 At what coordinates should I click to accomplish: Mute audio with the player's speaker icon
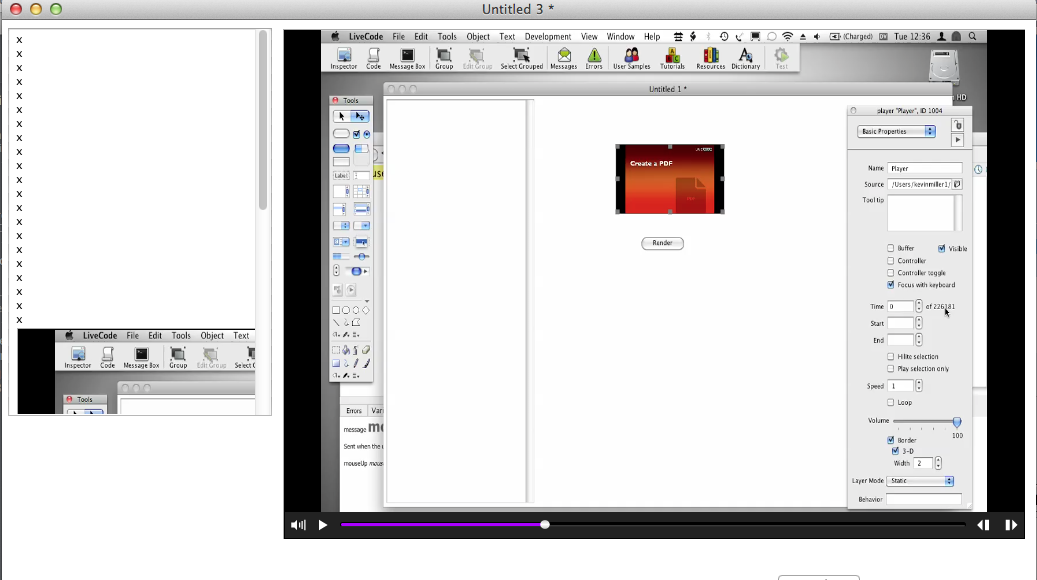point(298,525)
